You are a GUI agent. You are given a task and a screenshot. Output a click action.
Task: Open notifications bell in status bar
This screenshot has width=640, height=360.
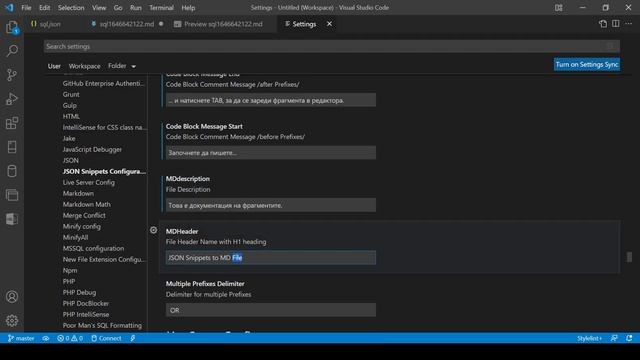[x=629, y=338]
